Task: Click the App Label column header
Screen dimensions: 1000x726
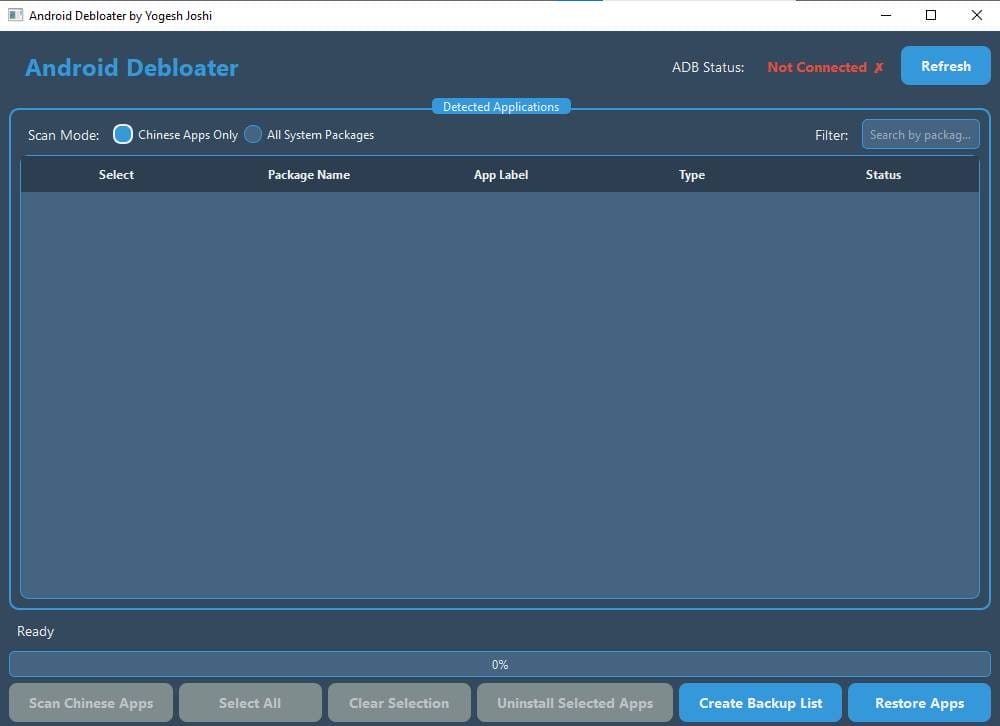Action: tap(501, 174)
